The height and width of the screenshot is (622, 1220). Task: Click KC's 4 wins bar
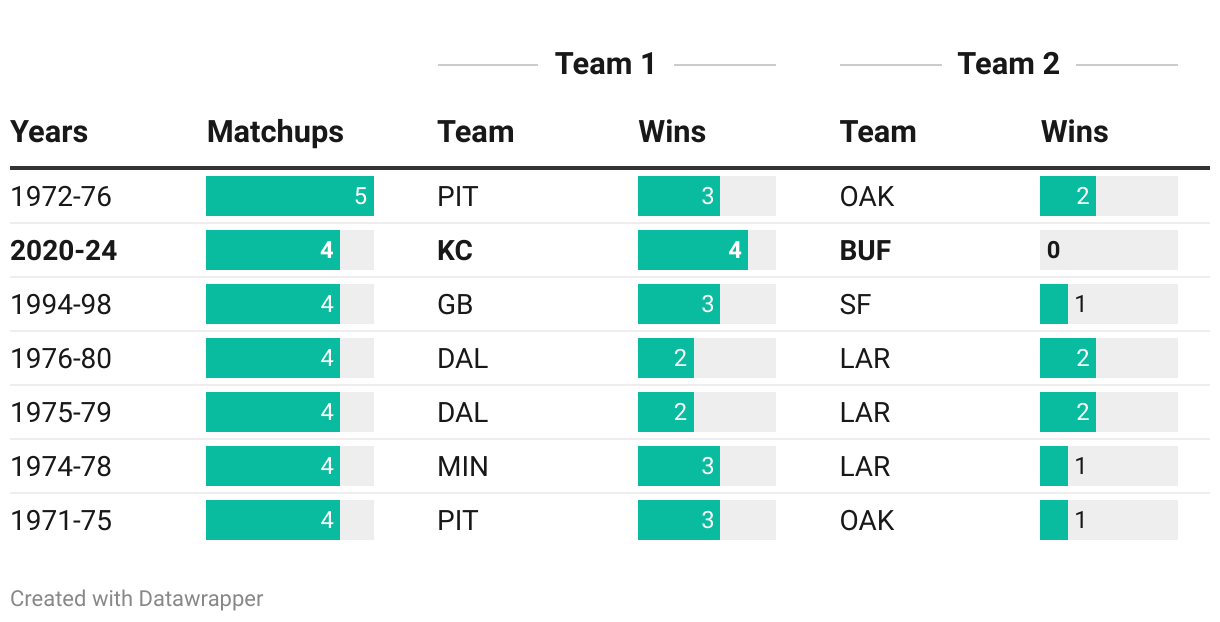tap(692, 251)
